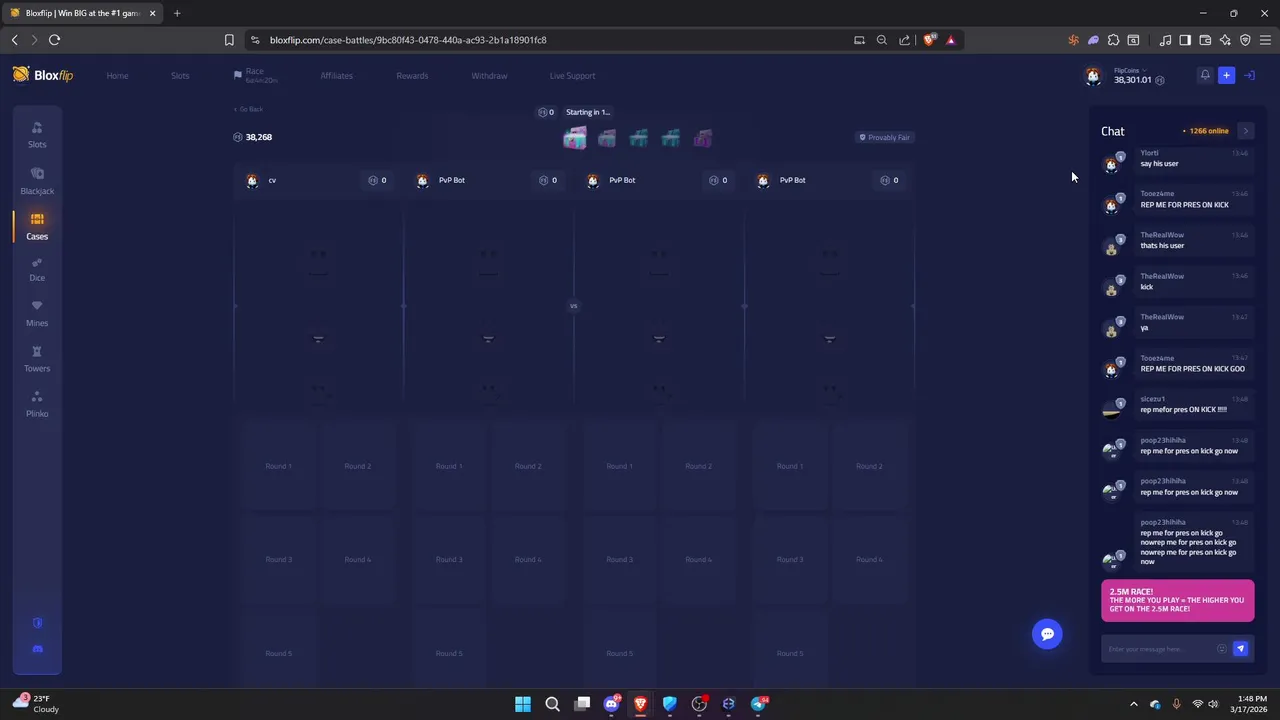The width and height of the screenshot is (1280, 720).
Task: Collapse the chat panel arrow
Action: pyautogui.click(x=1245, y=131)
